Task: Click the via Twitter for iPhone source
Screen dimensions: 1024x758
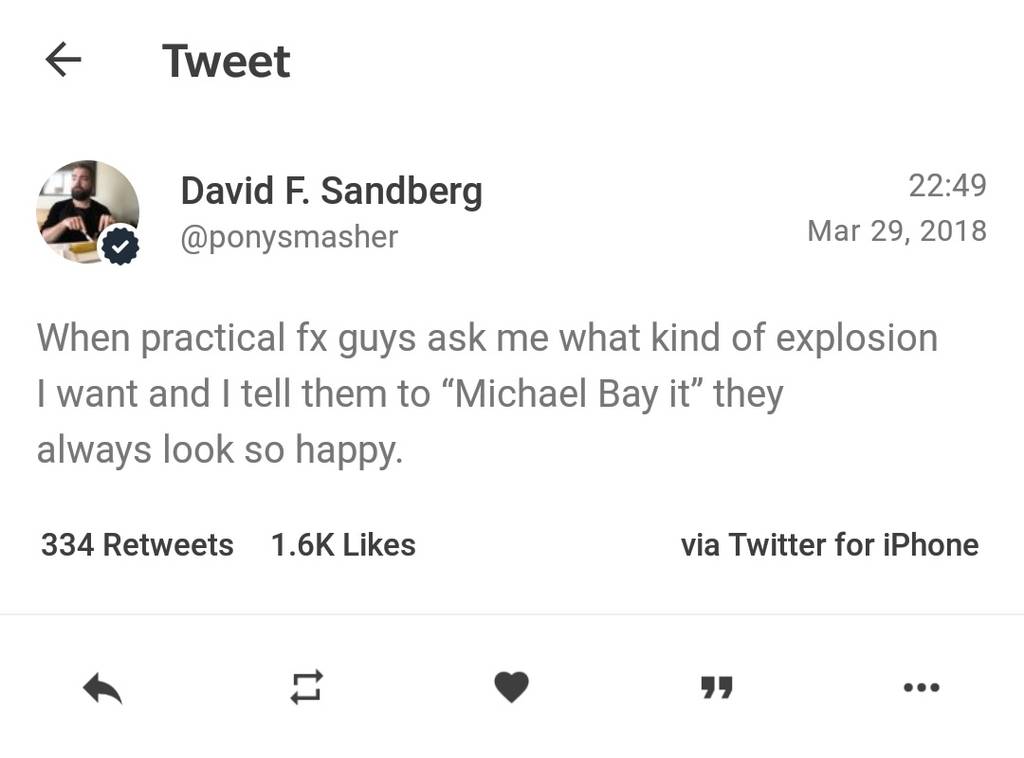Action: 829,545
